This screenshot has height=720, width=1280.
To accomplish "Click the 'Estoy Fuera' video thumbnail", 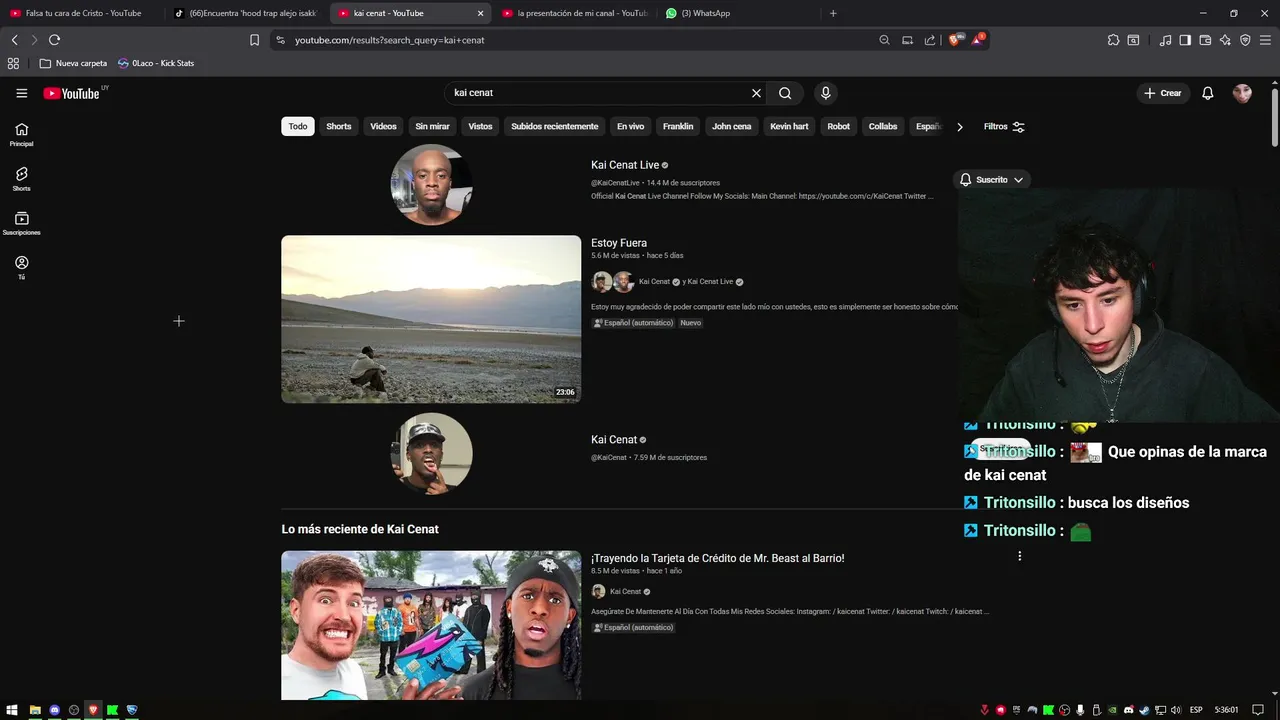I will coord(431,319).
